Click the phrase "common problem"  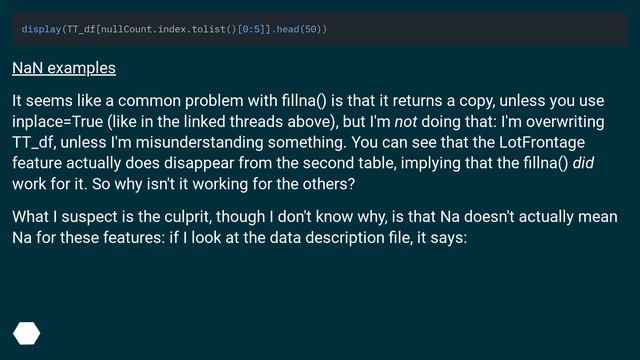coord(180,101)
